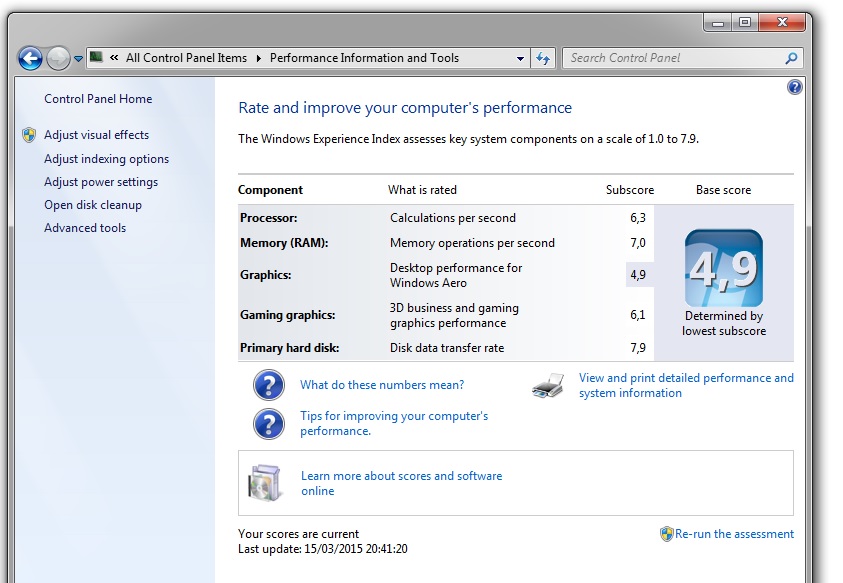
Task: Click the back navigation arrow
Action: coord(29,57)
